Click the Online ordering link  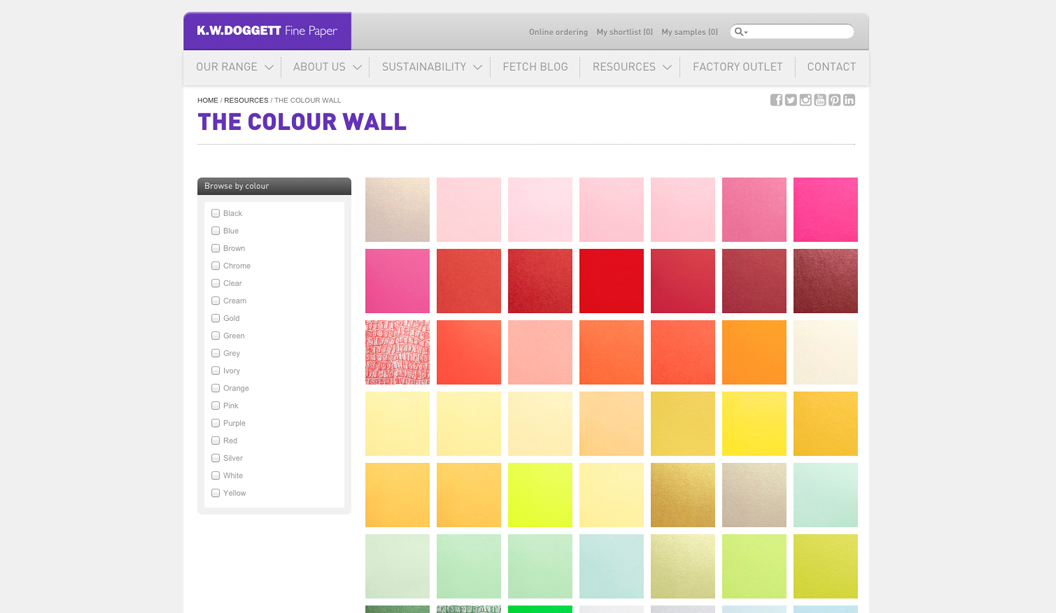(x=558, y=32)
